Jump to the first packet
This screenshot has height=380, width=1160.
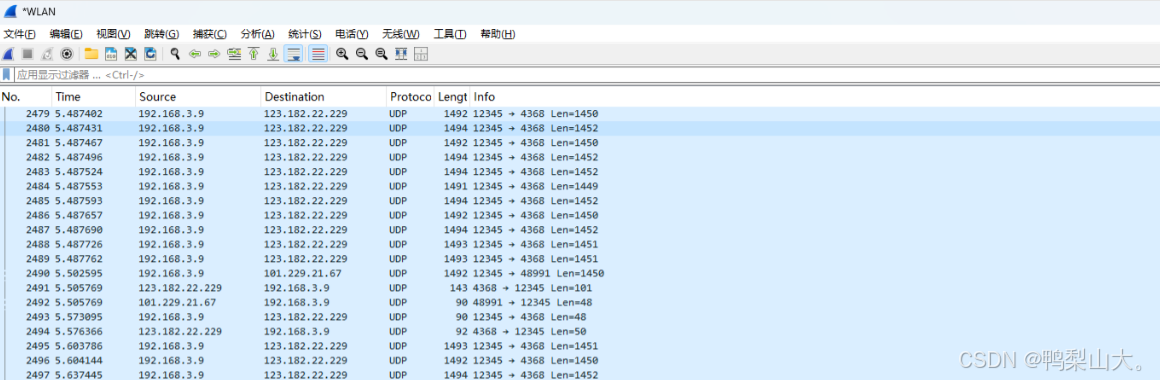tap(254, 54)
